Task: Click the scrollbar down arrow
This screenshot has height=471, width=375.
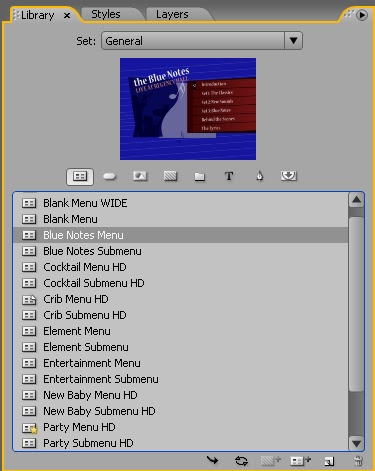Action: (356, 443)
